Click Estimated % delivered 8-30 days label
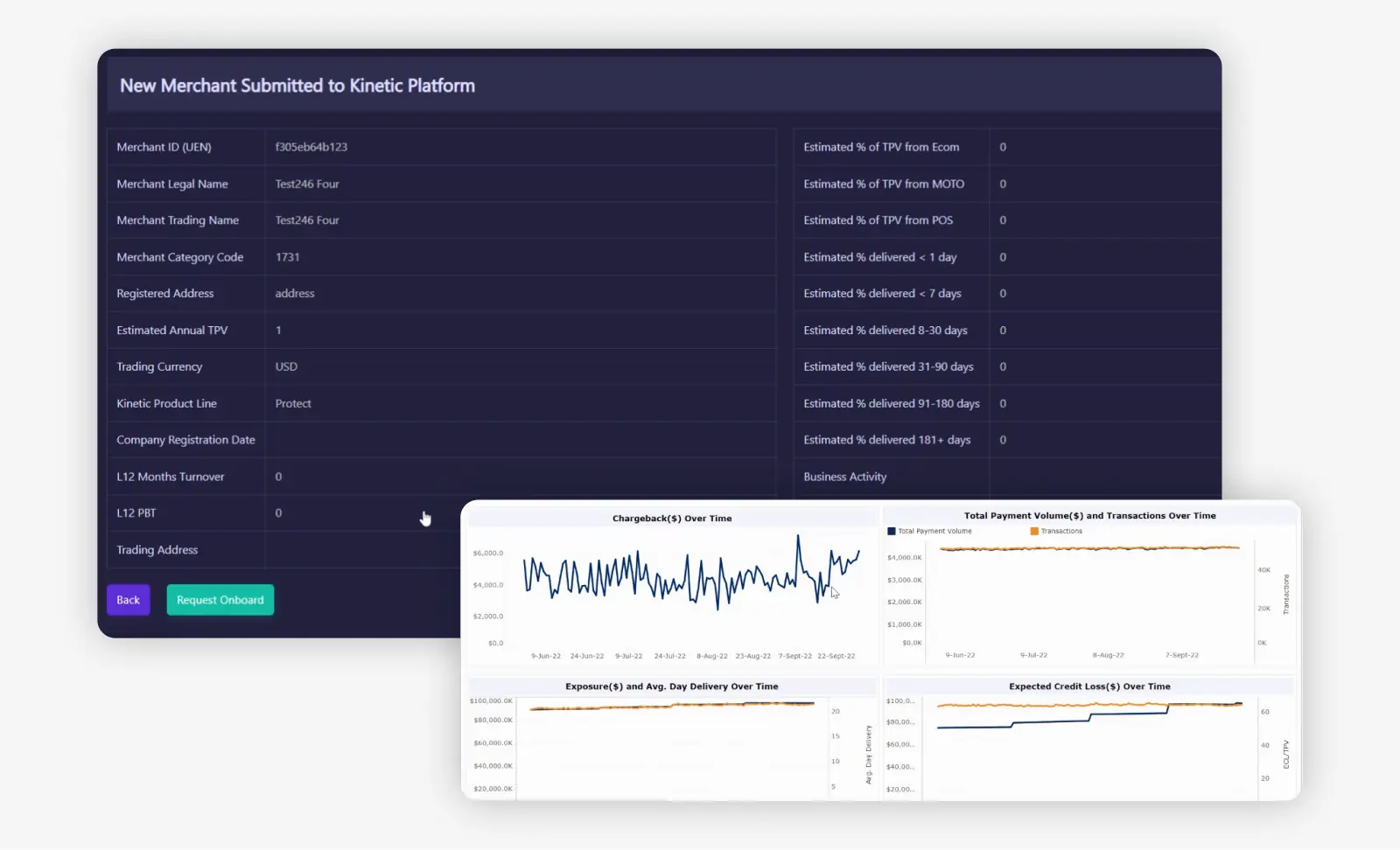Viewport: 1400px width, 850px height. click(x=885, y=331)
